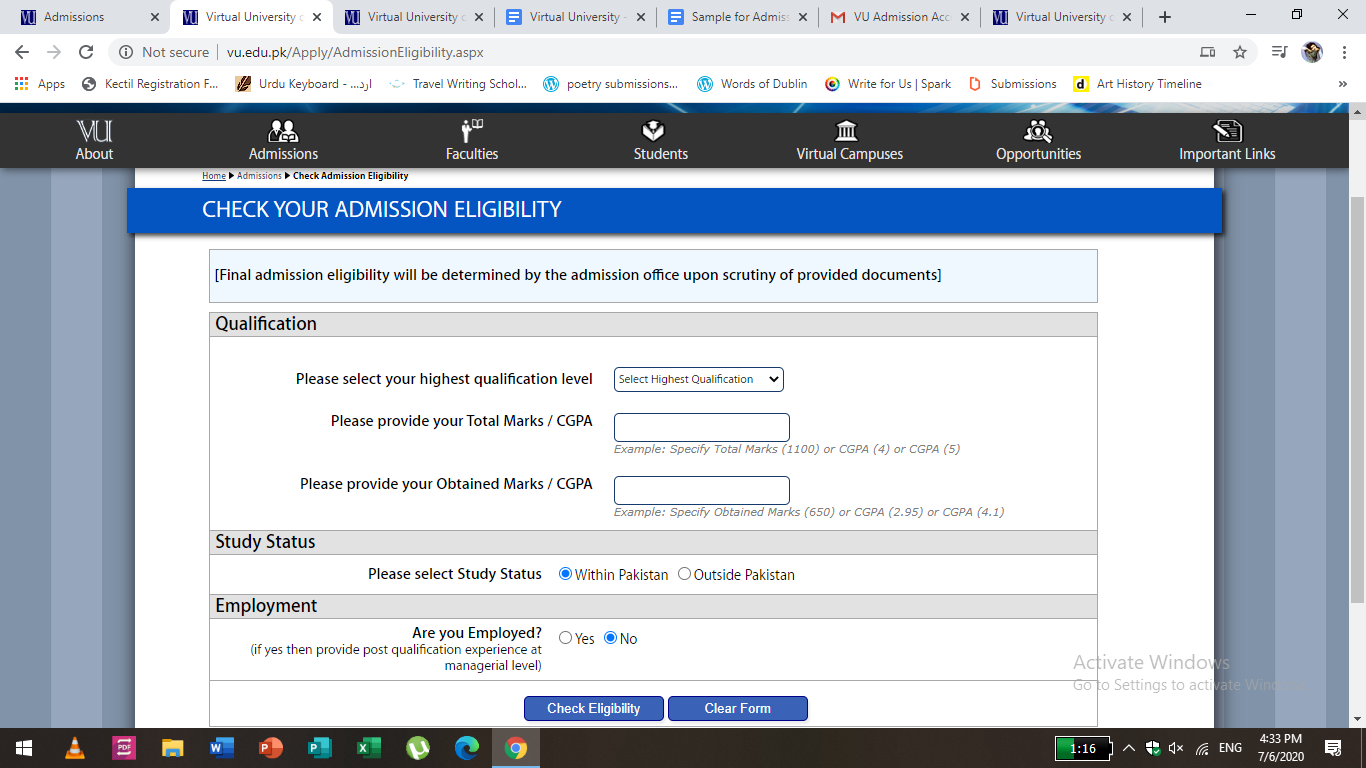The height and width of the screenshot is (768, 1366).
Task: Expand the bookmarks bar overflow chevron
Action: pos(1342,84)
